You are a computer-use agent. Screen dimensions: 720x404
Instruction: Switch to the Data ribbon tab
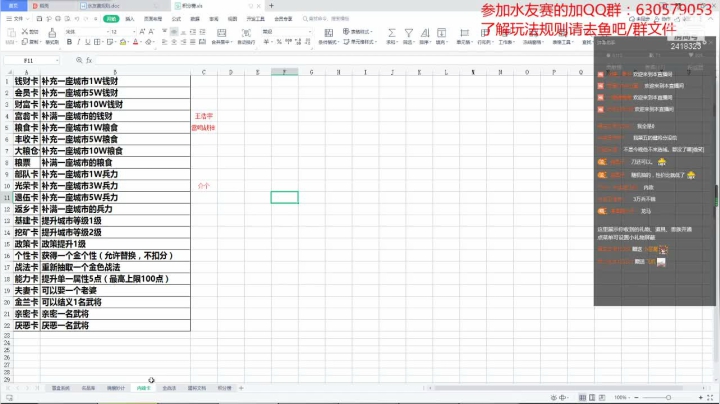coord(195,19)
